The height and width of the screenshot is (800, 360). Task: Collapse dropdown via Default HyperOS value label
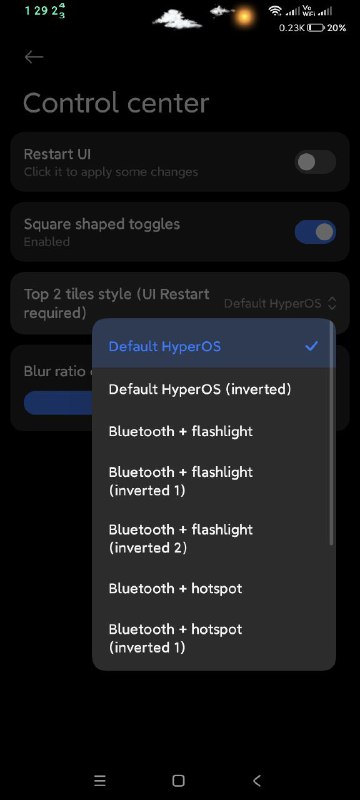(273, 304)
